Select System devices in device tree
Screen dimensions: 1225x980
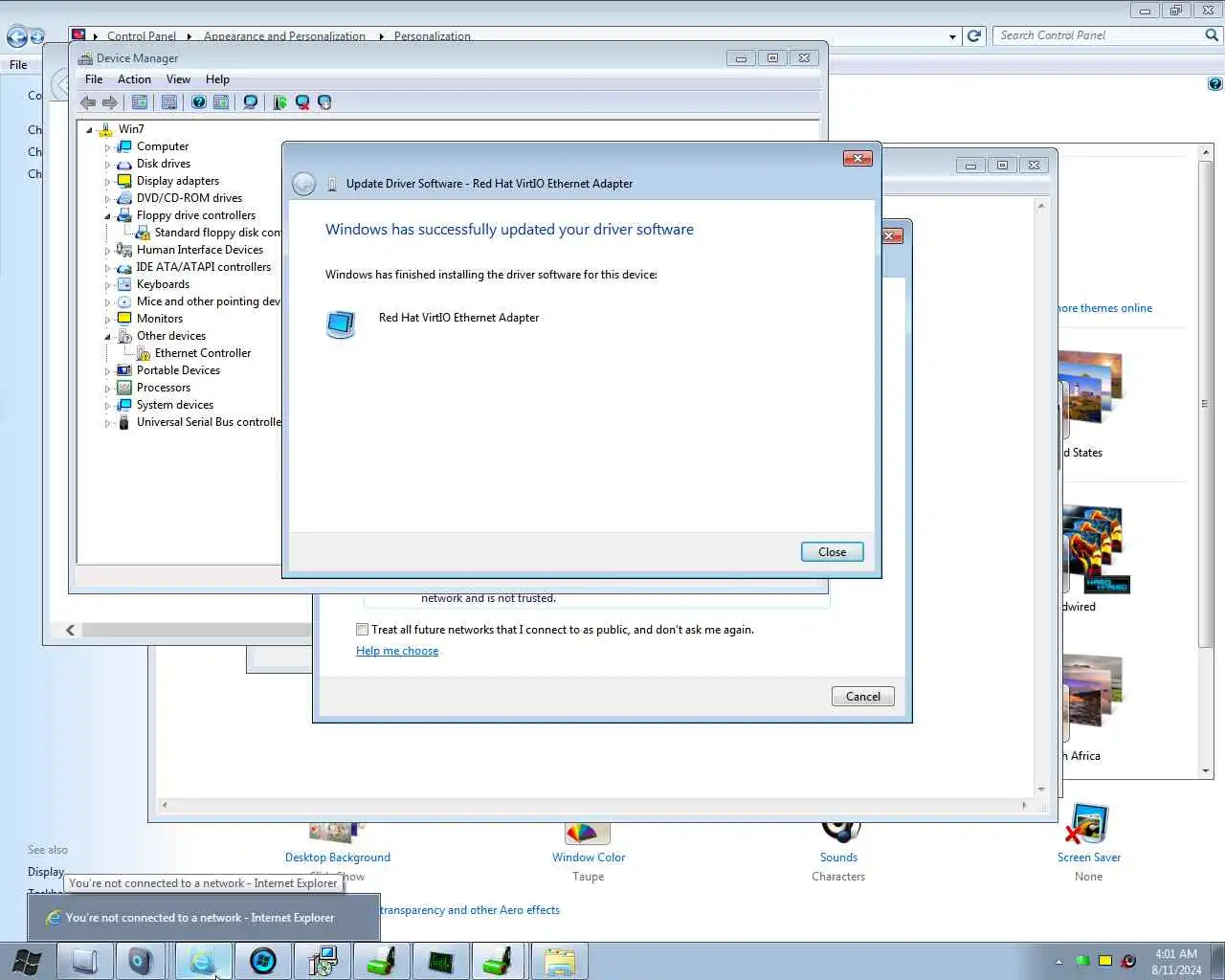click(174, 405)
